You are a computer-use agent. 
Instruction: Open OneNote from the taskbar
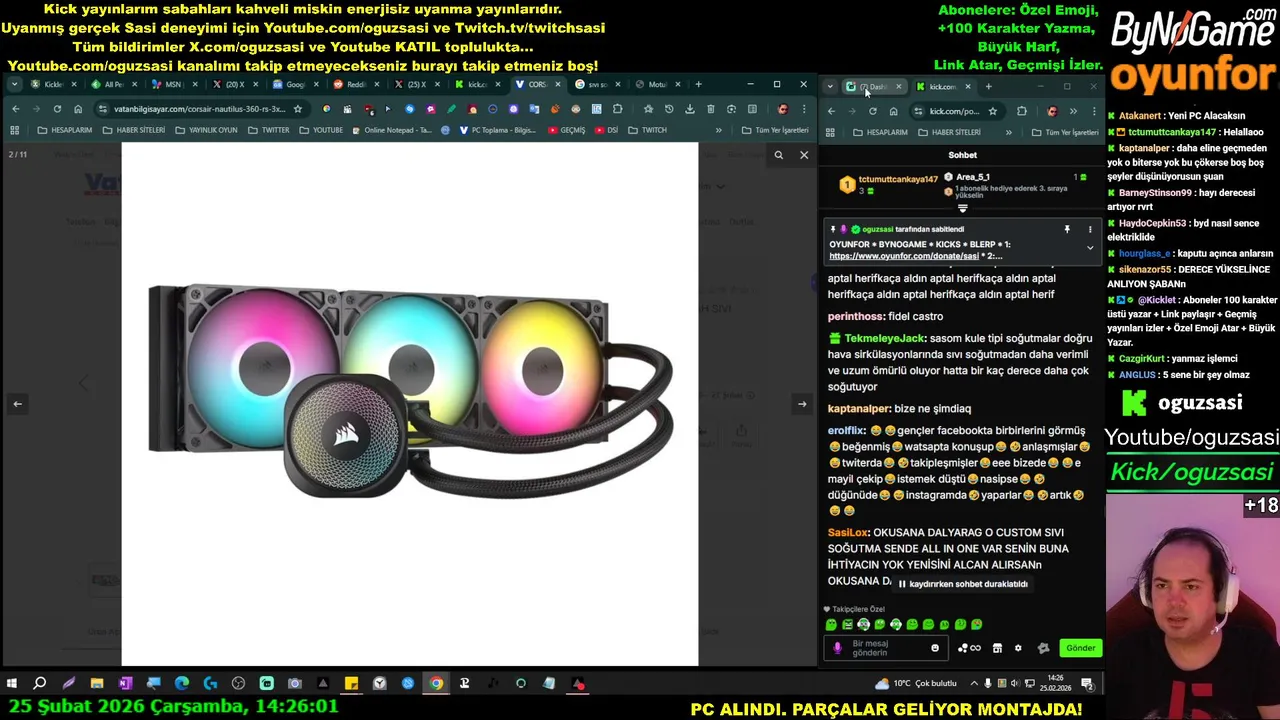coord(125,684)
